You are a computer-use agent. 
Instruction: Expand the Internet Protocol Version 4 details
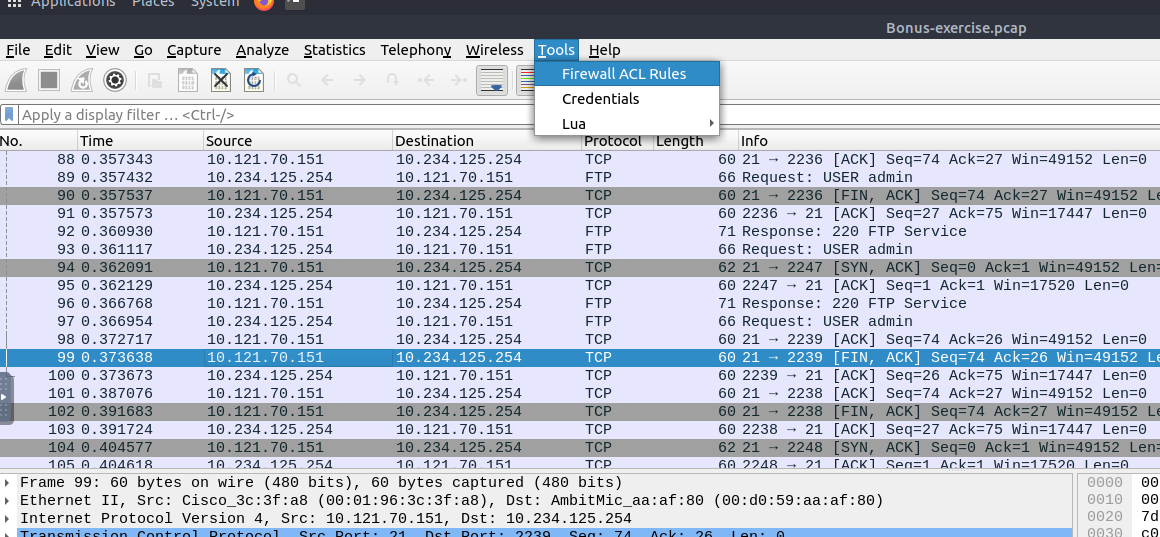click(x=7, y=519)
